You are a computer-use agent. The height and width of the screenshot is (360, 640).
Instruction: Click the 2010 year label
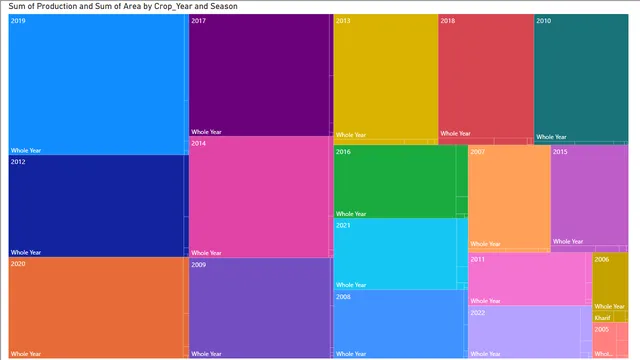click(544, 21)
